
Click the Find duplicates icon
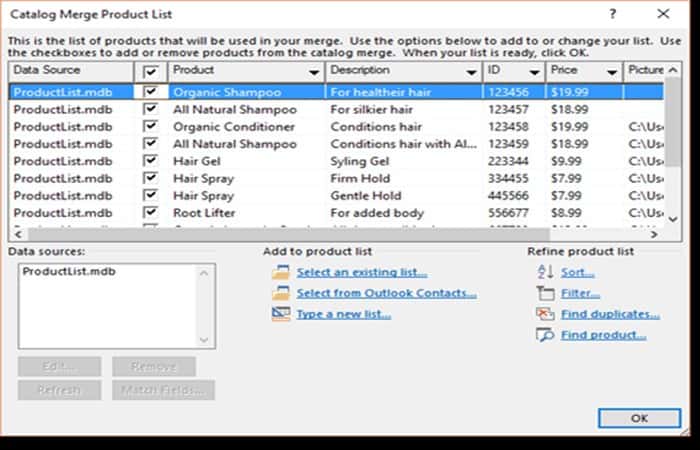pyautogui.click(x=545, y=314)
